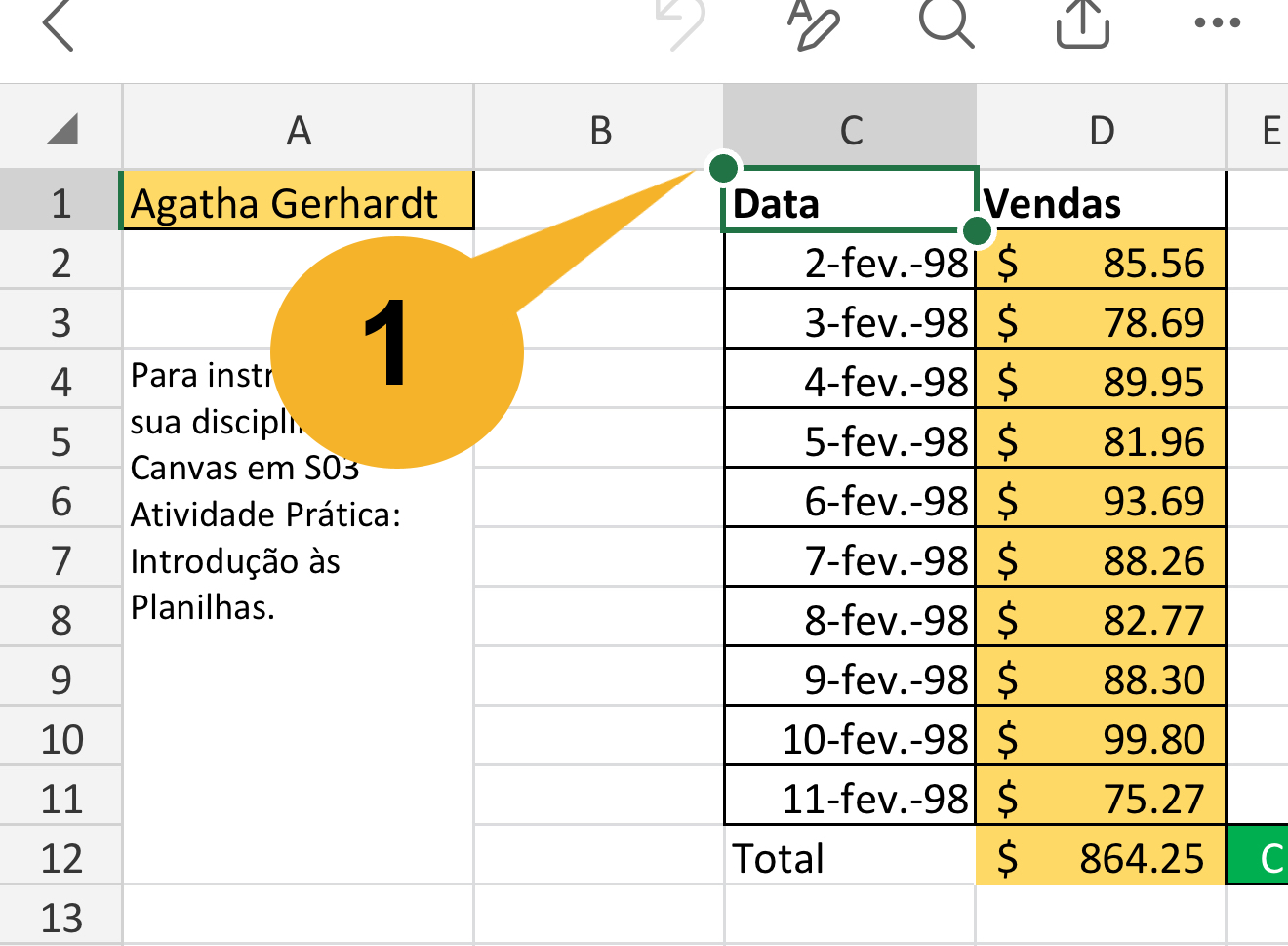The height and width of the screenshot is (946, 1288).
Task: Select the 9-fev.-98 date cell
Action: pyautogui.click(x=850, y=679)
